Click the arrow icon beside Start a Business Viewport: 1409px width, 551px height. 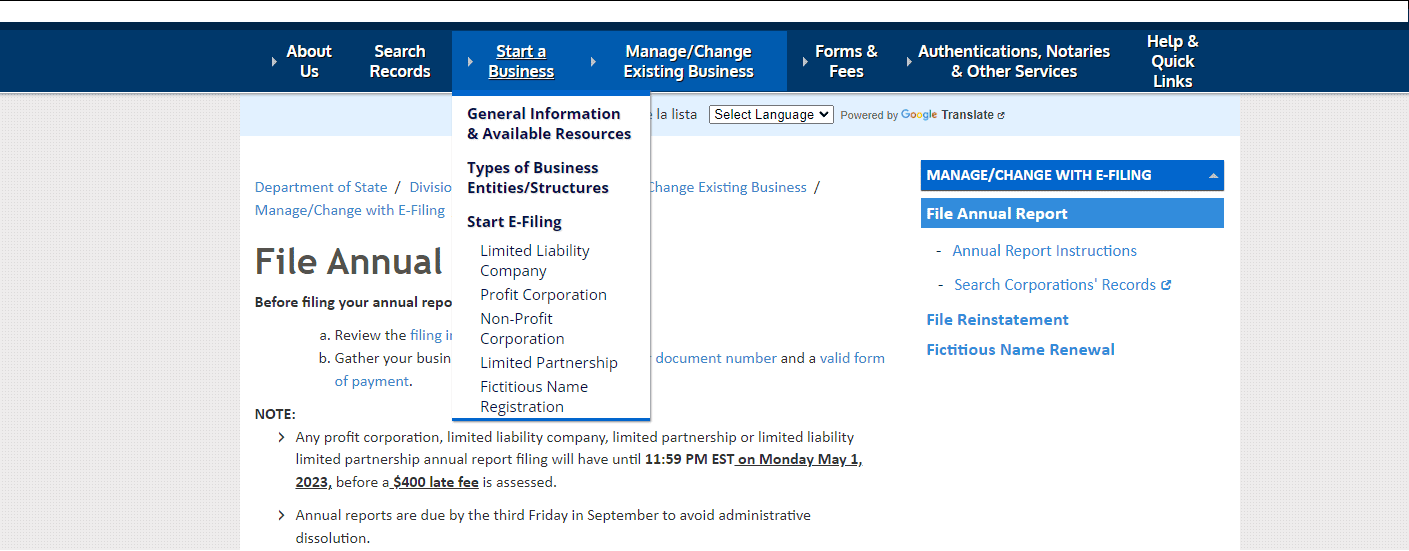point(470,62)
